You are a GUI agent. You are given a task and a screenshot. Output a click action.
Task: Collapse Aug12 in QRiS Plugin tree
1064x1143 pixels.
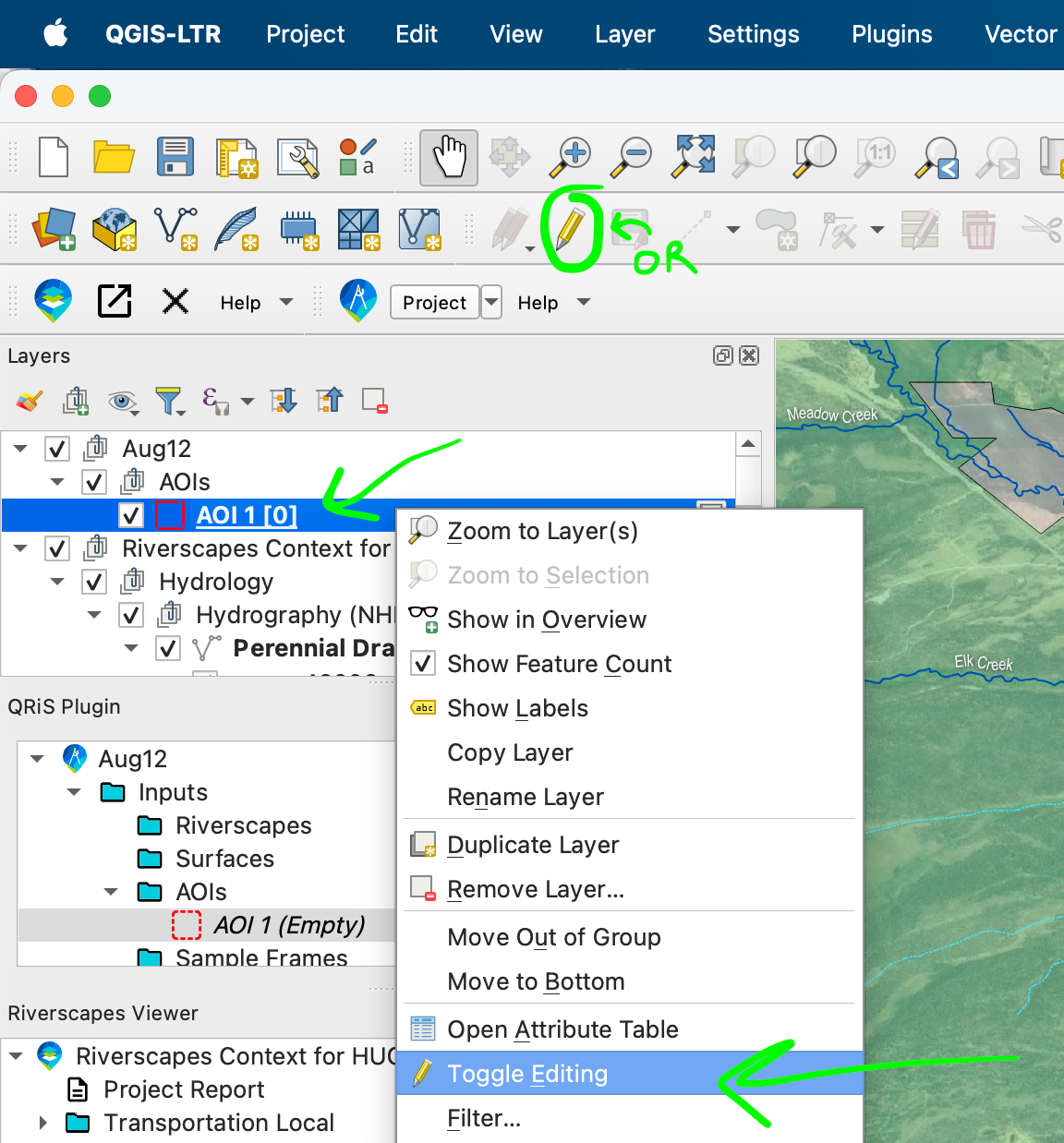click(x=37, y=759)
